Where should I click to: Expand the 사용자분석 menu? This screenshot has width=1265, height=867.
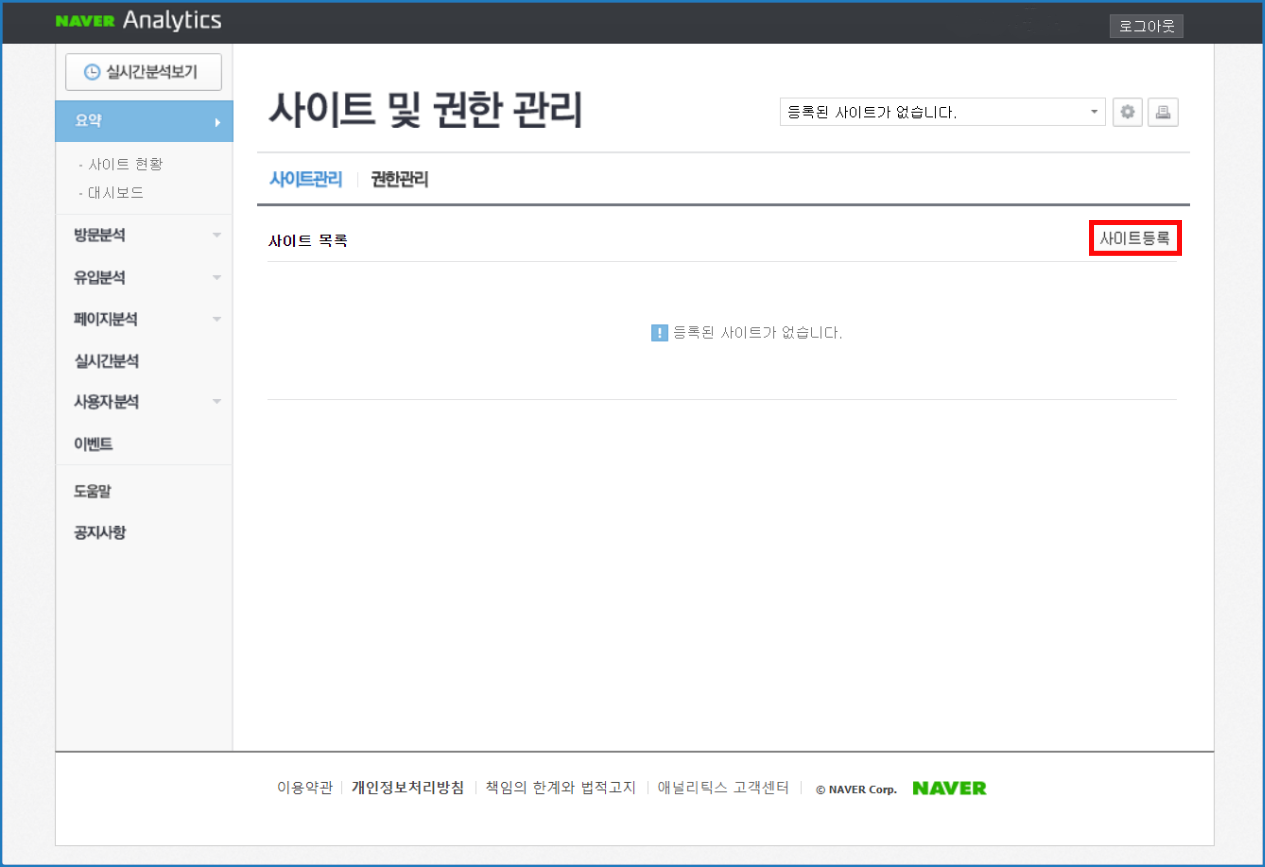144,402
